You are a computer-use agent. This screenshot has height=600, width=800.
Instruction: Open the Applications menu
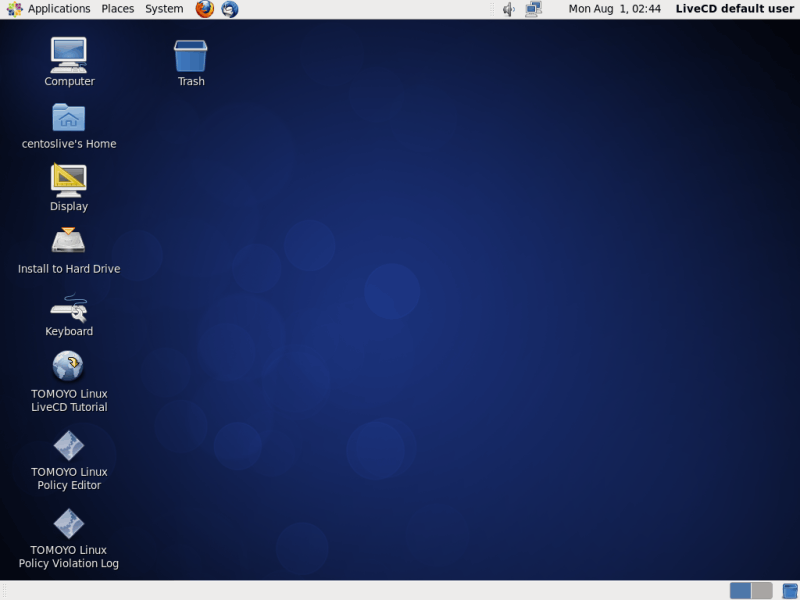pyautogui.click(x=59, y=9)
